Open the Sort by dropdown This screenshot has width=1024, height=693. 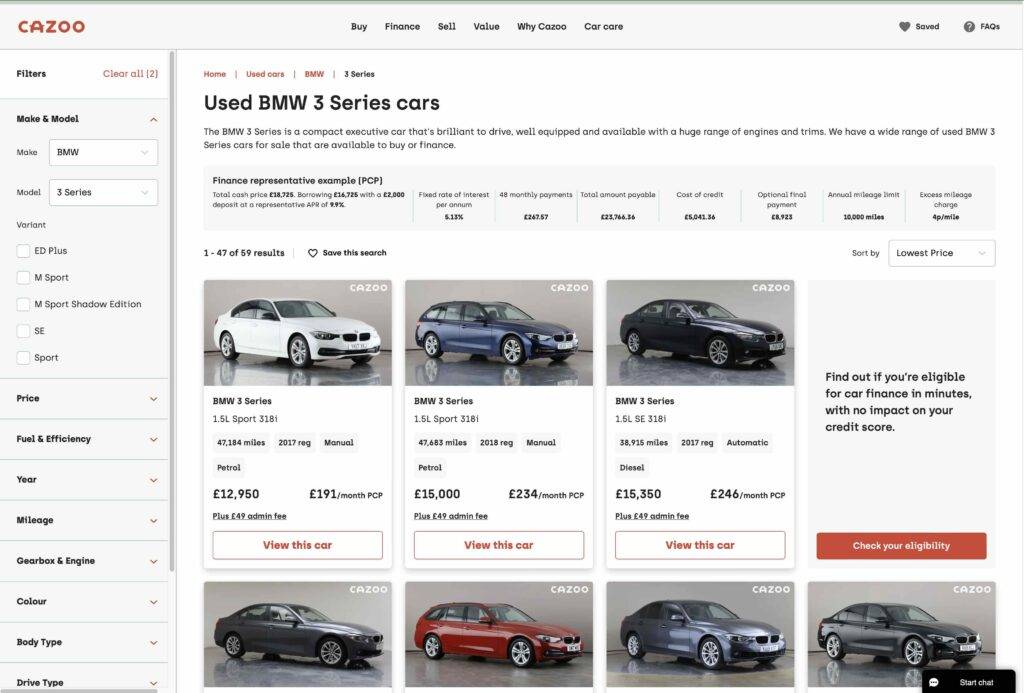click(940, 252)
